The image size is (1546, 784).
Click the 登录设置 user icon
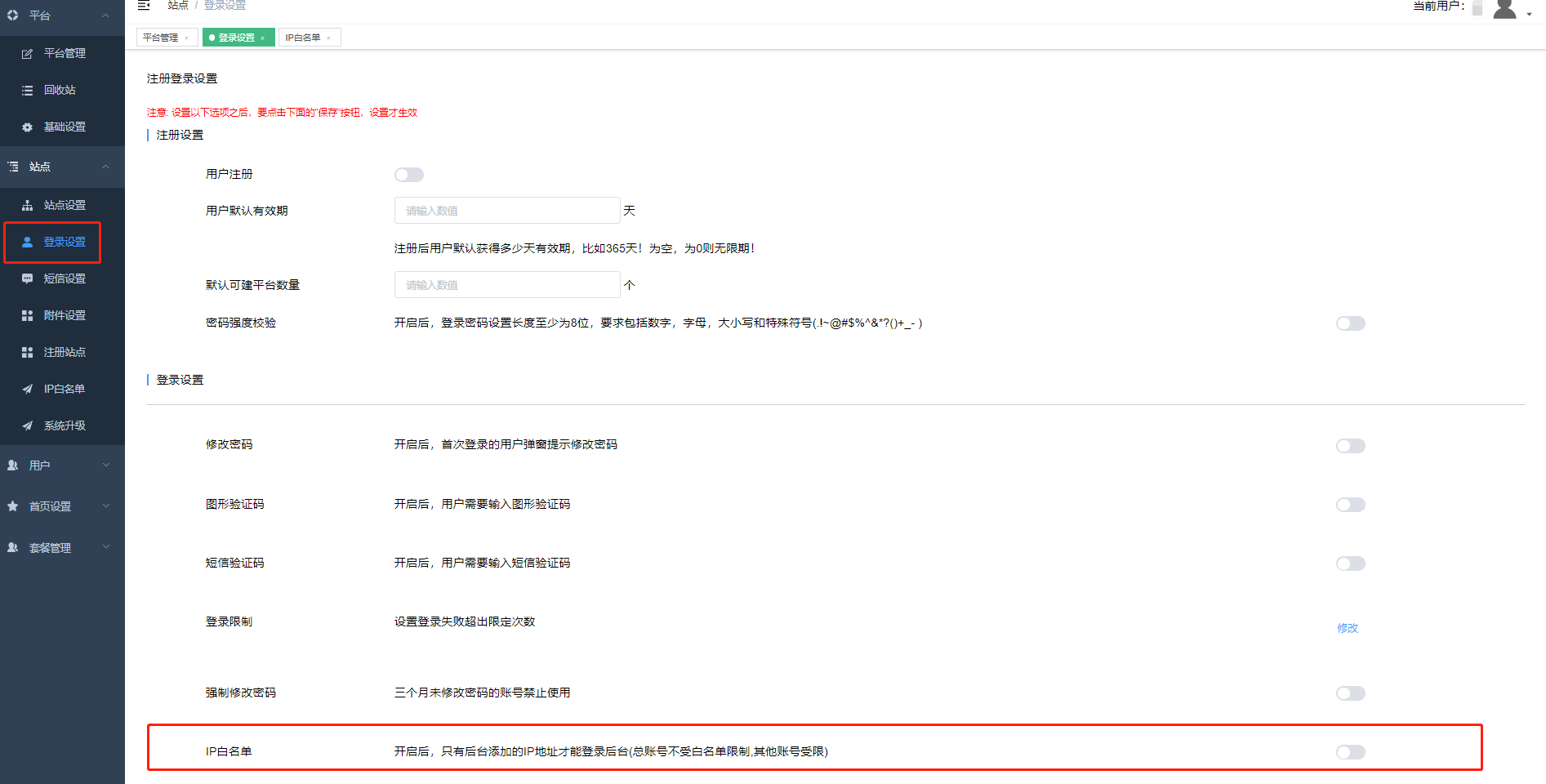[27, 242]
